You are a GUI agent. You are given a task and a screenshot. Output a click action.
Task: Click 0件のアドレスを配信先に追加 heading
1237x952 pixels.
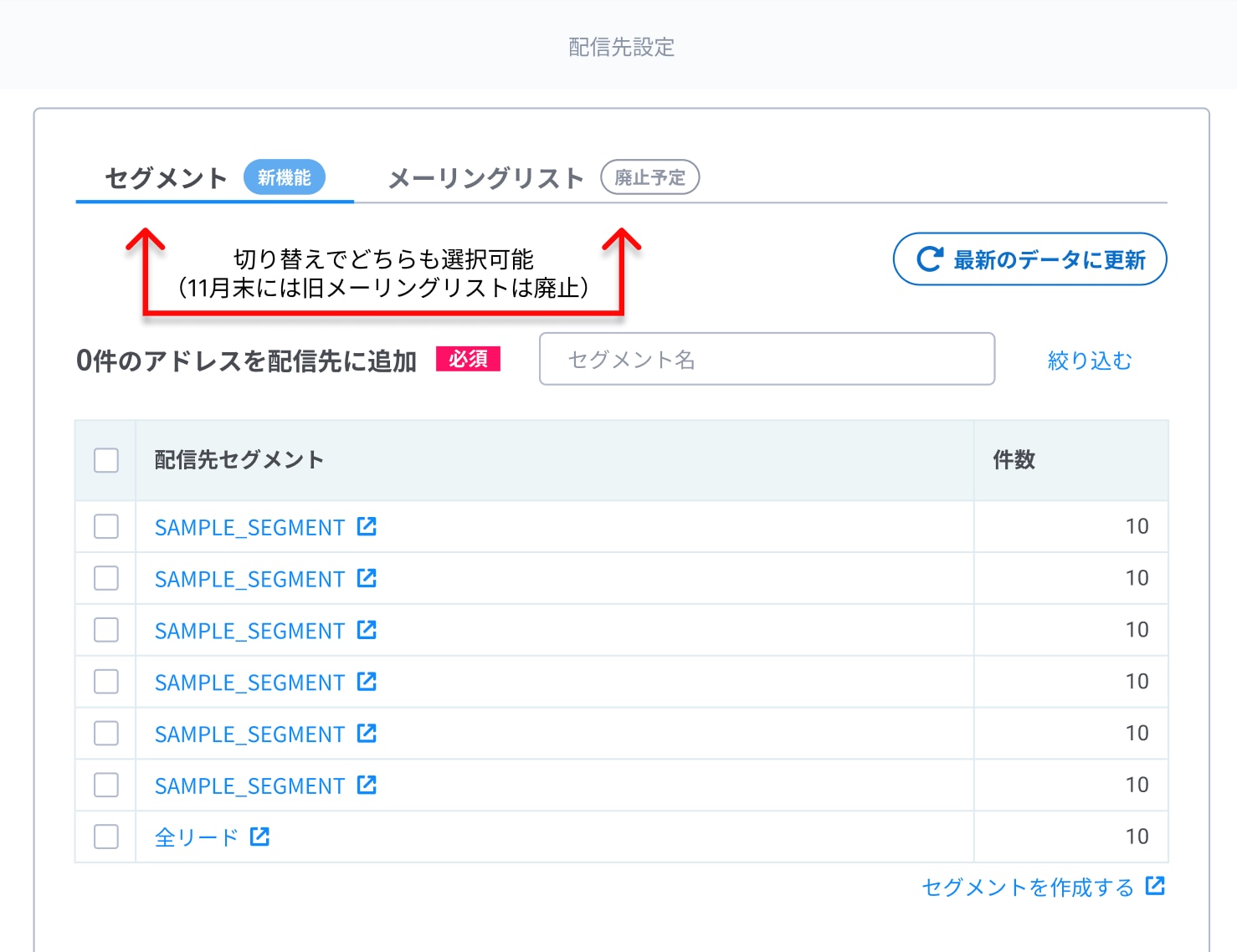click(x=247, y=361)
